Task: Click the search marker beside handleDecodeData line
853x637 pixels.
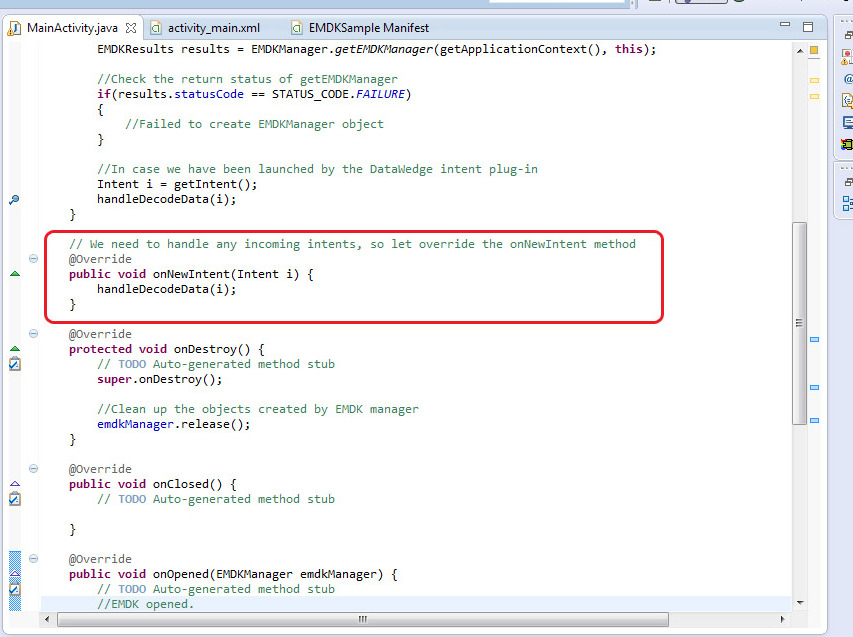Action: pos(14,199)
